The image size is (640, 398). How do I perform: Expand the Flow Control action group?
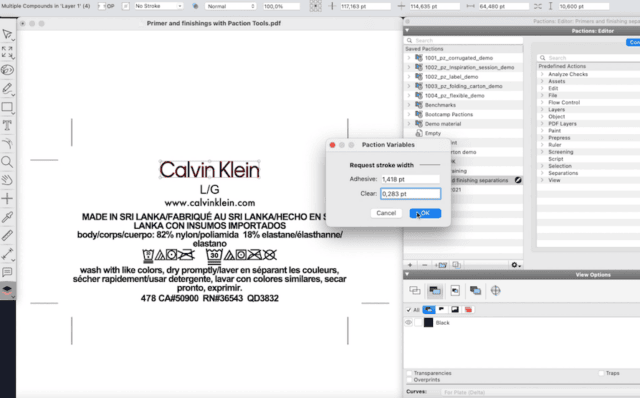pyautogui.click(x=542, y=102)
